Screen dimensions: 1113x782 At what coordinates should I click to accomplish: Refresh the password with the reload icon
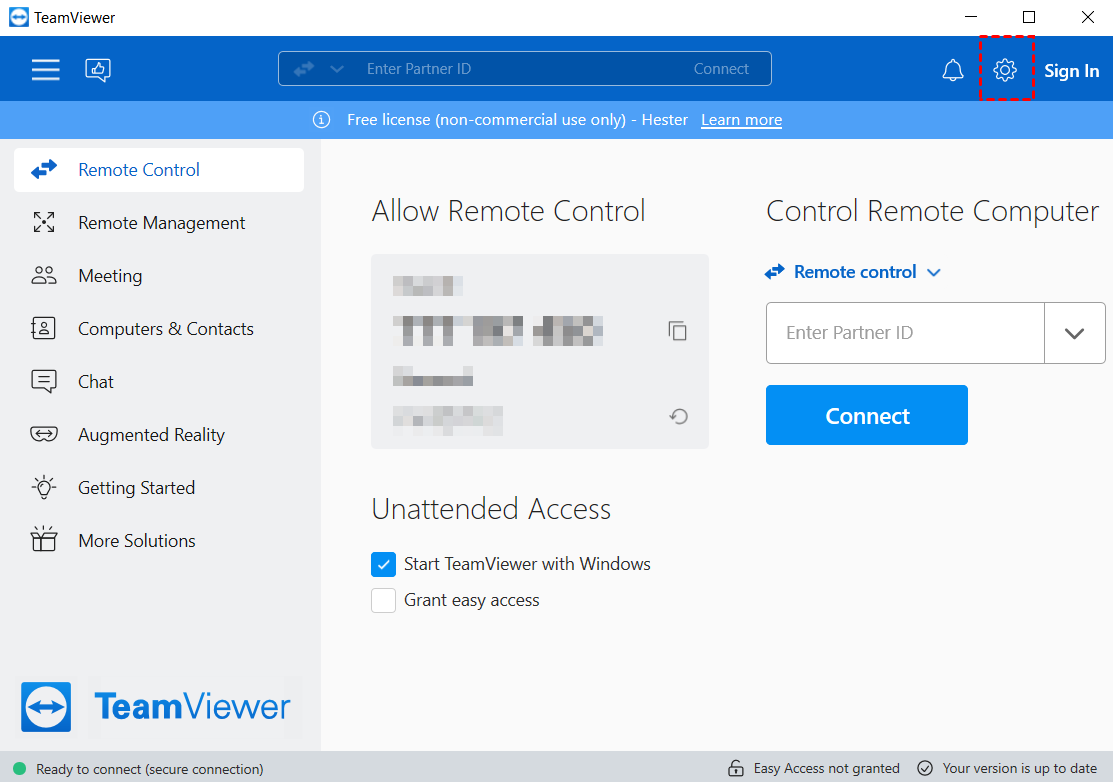click(678, 417)
